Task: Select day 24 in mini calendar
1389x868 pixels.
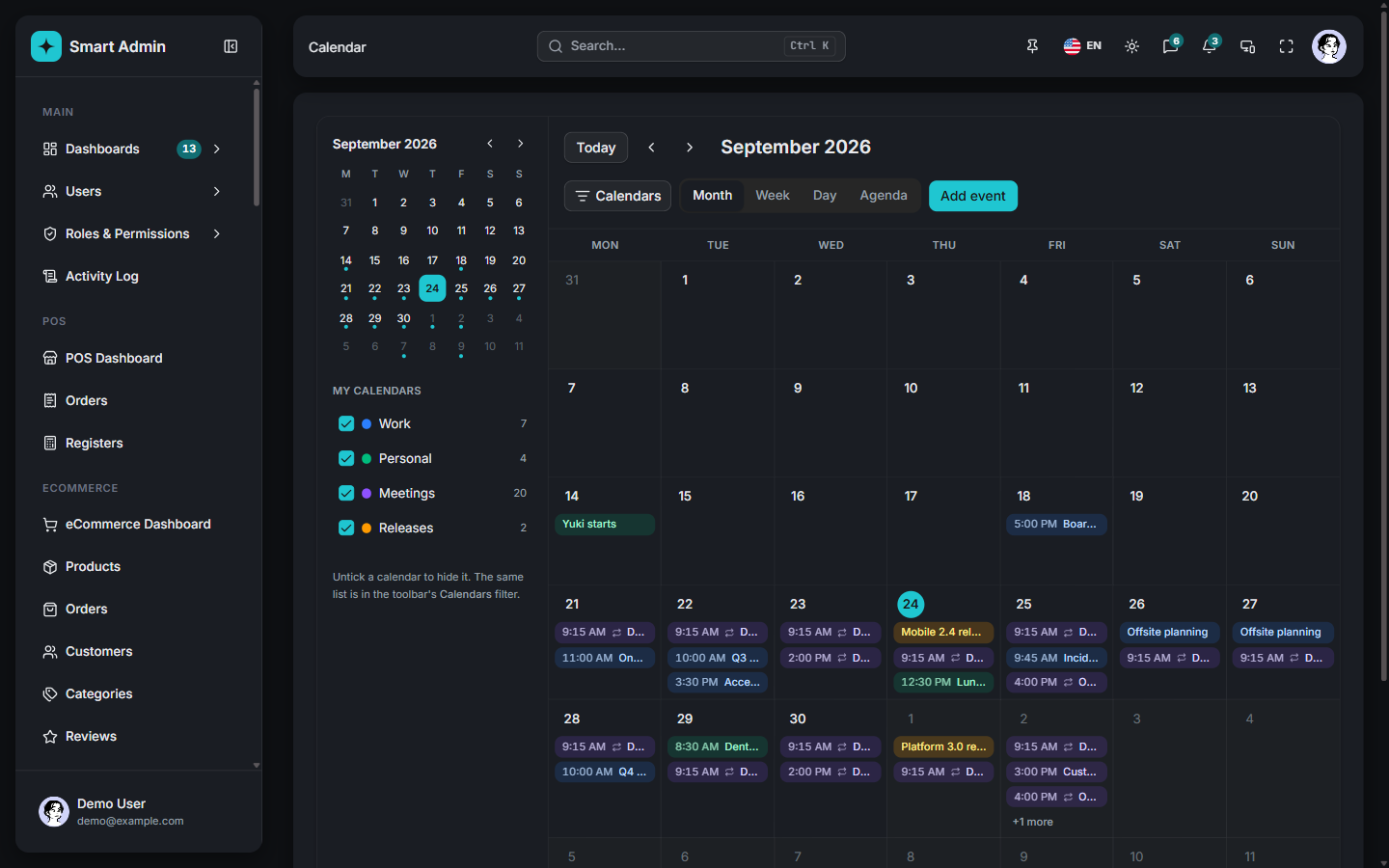Action: [432, 288]
